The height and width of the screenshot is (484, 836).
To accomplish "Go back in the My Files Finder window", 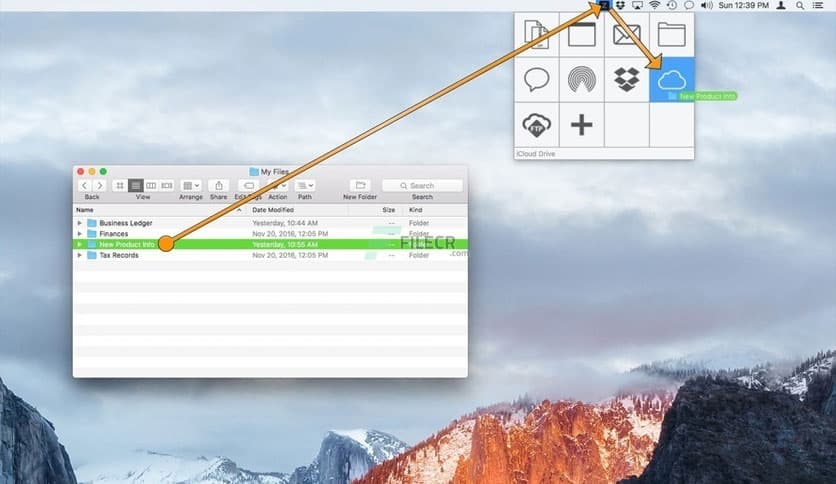I will 85,185.
